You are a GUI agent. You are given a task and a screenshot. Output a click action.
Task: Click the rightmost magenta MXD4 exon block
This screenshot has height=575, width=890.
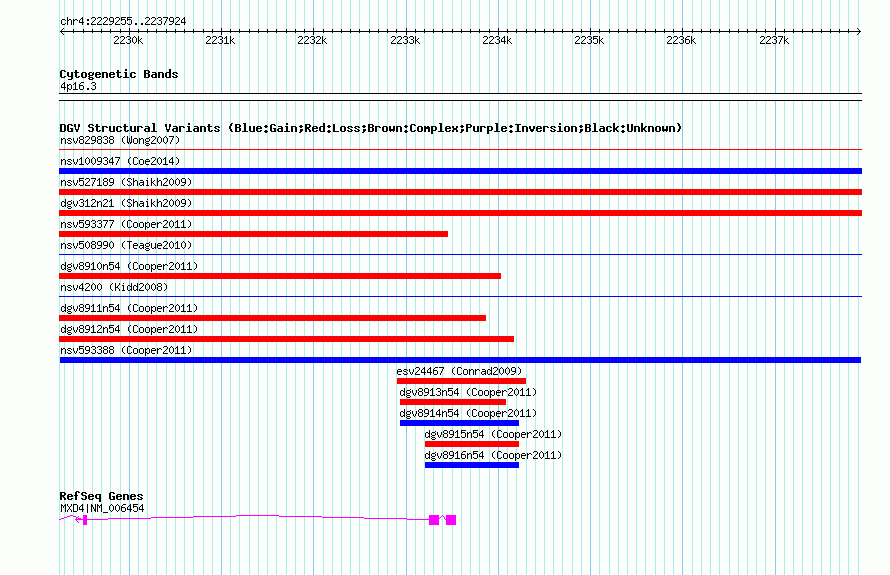pos(451,520)
